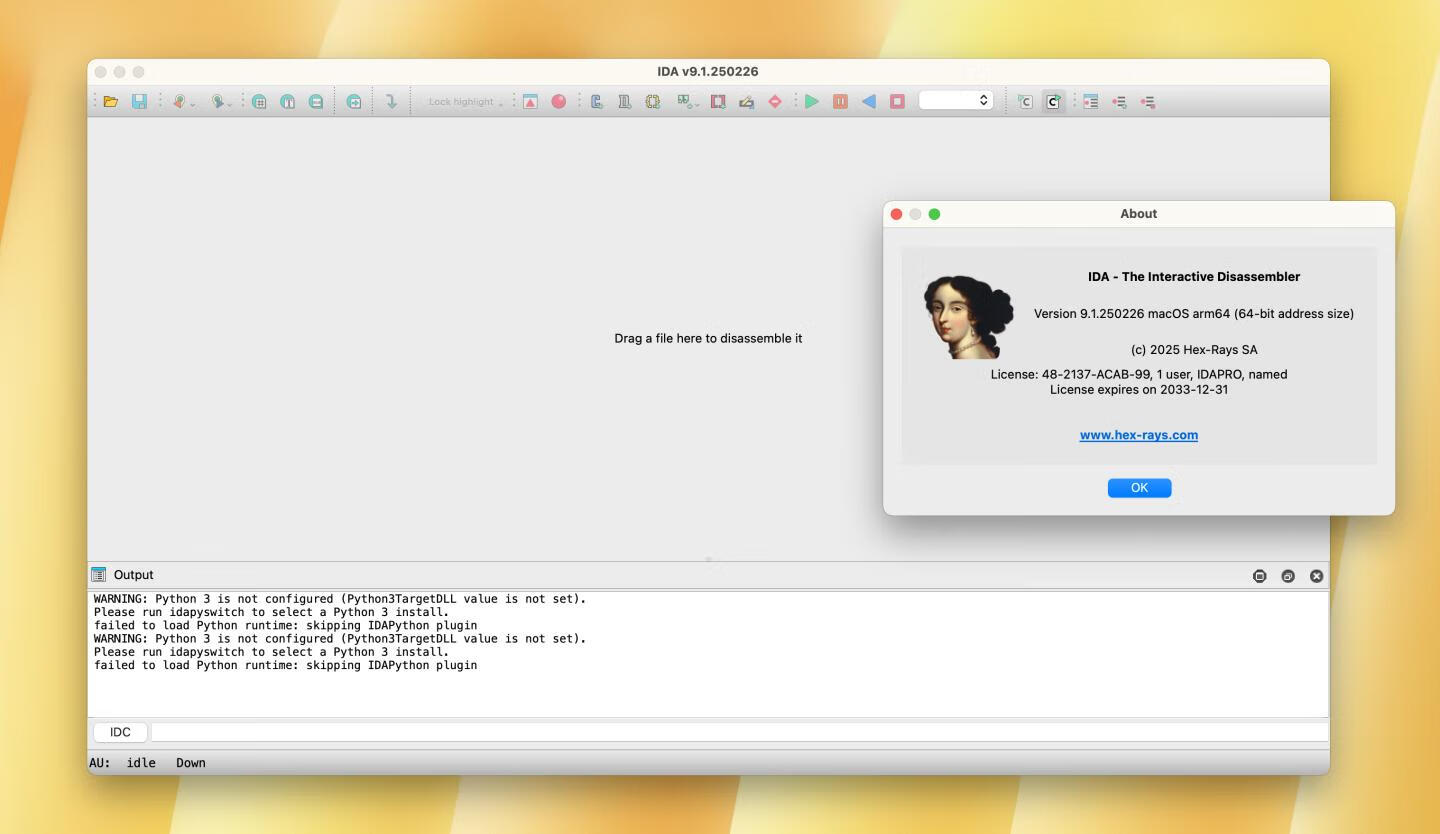Viewport: 1440px width, 834px height.
Task: Click OK in the About dialog
Action: (x=1139, y=487)
